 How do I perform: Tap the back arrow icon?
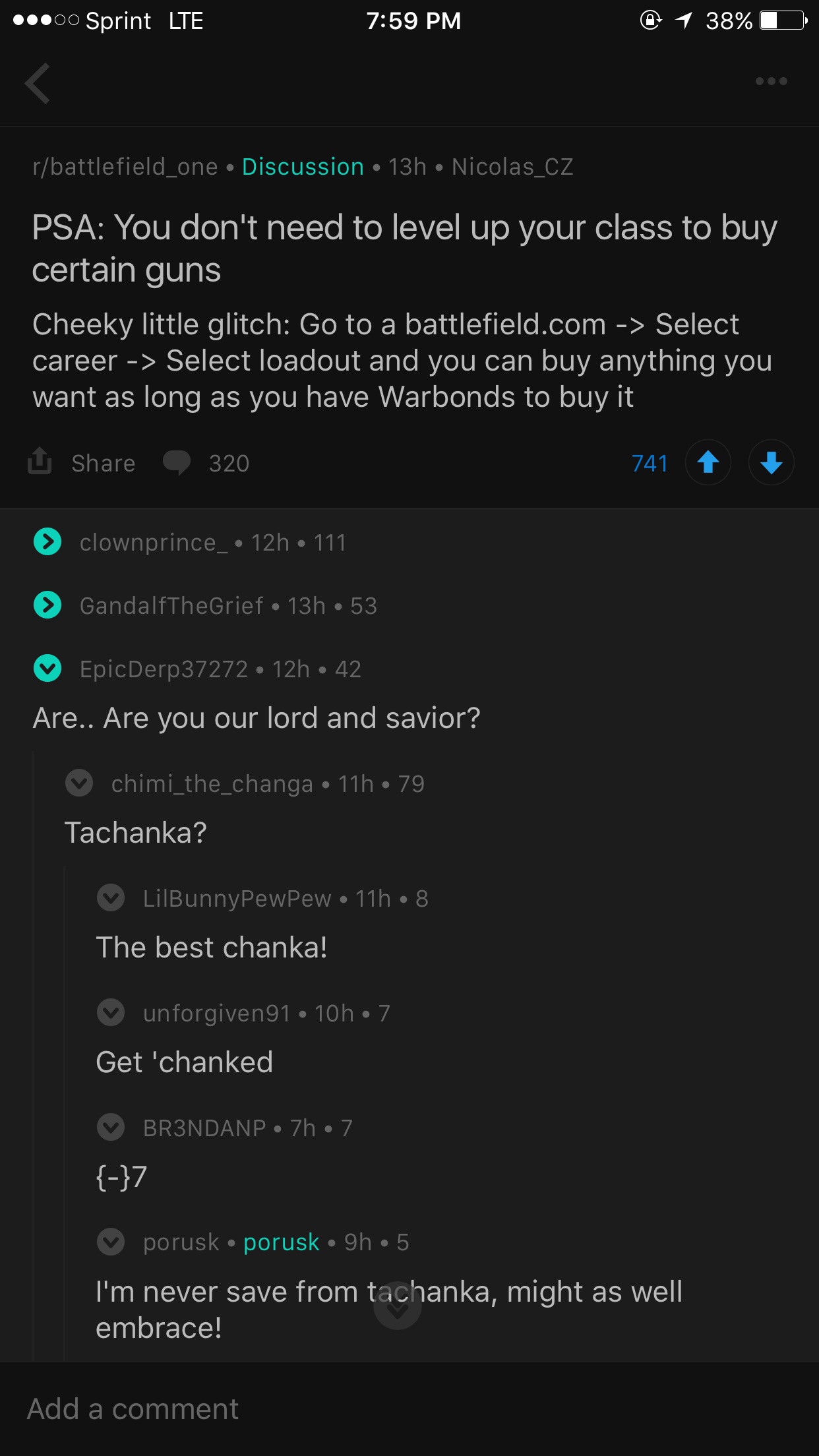pyautogui.click(x=38, y=84)
